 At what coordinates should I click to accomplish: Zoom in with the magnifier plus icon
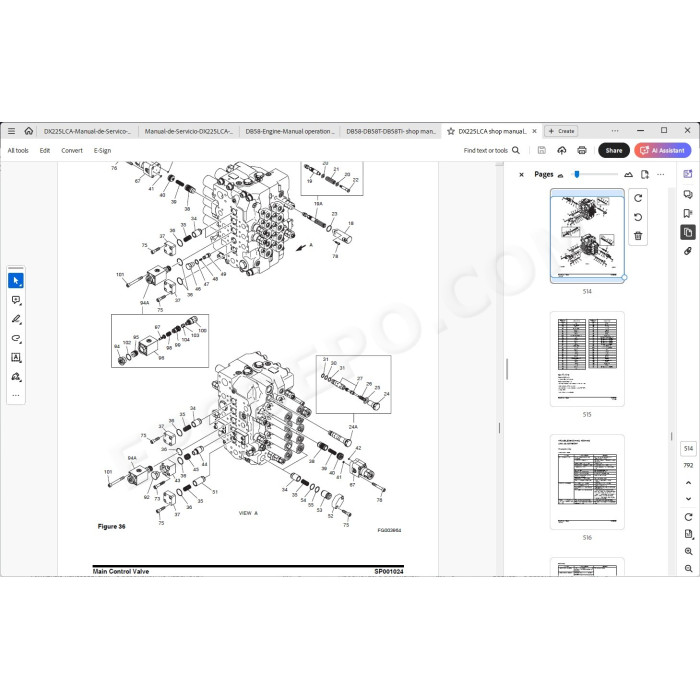click(688, 551)
